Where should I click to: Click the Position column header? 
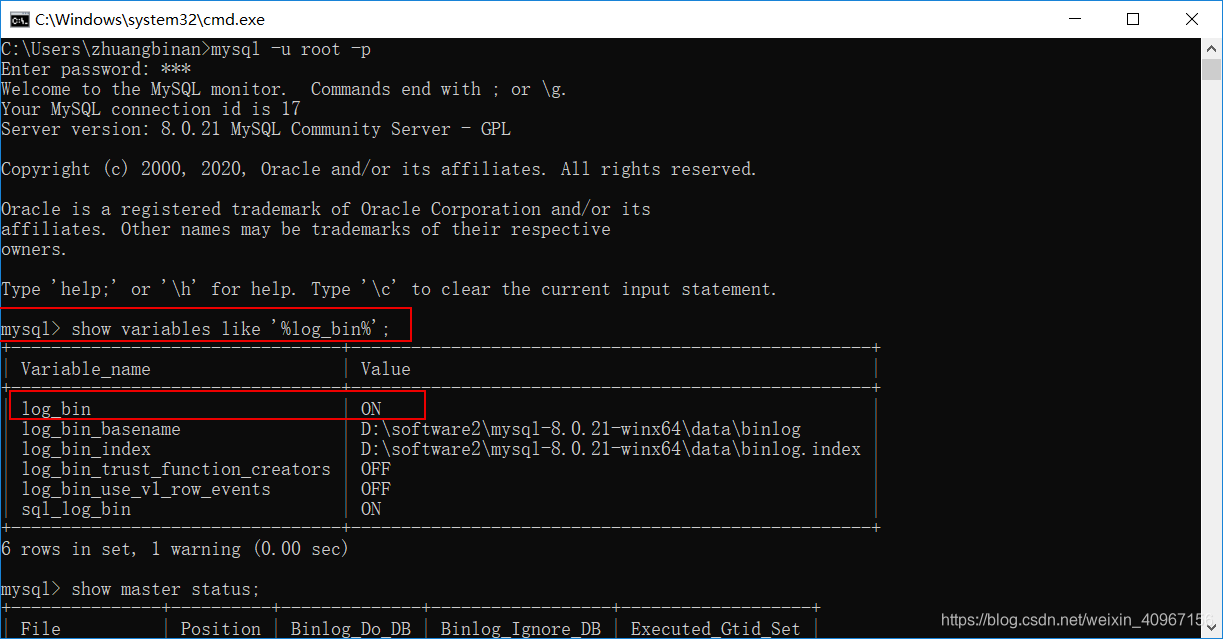tap(221, 629)
